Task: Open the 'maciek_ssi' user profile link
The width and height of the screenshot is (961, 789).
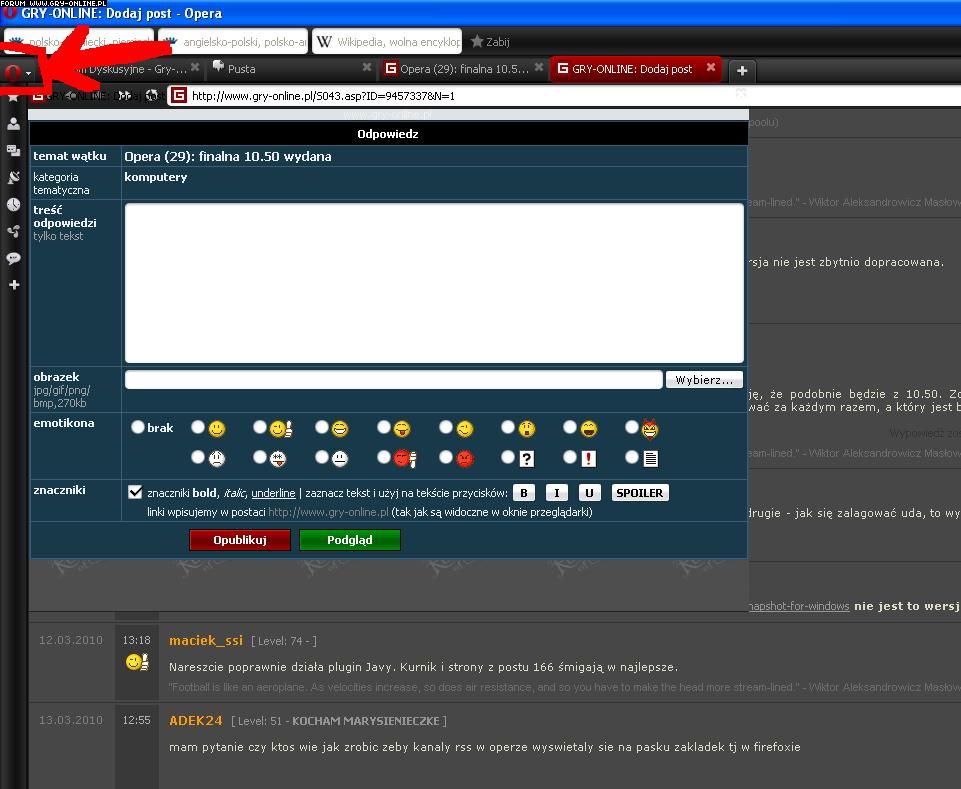Action: click(x=206, y=640)
